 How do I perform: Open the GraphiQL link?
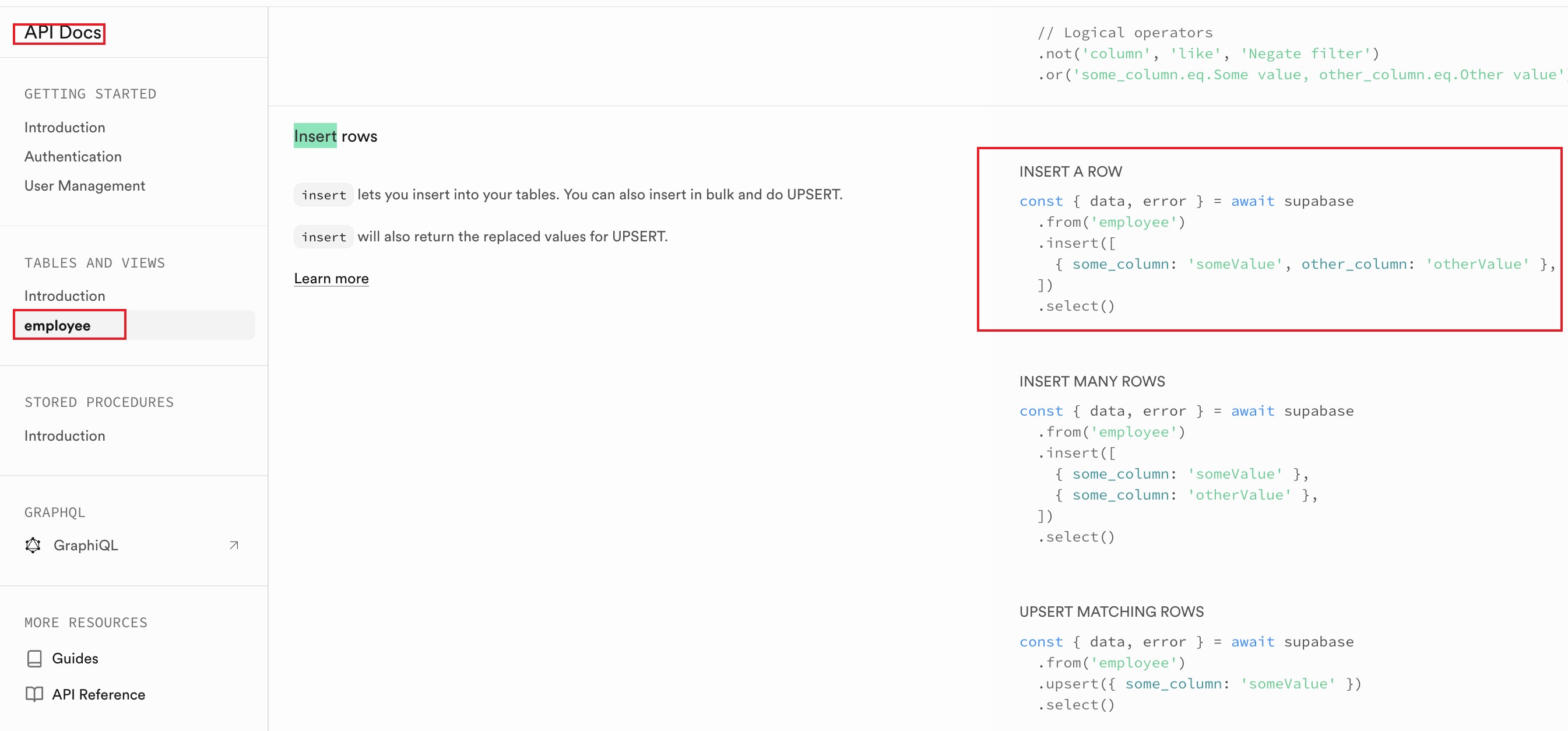click(86, 546)
